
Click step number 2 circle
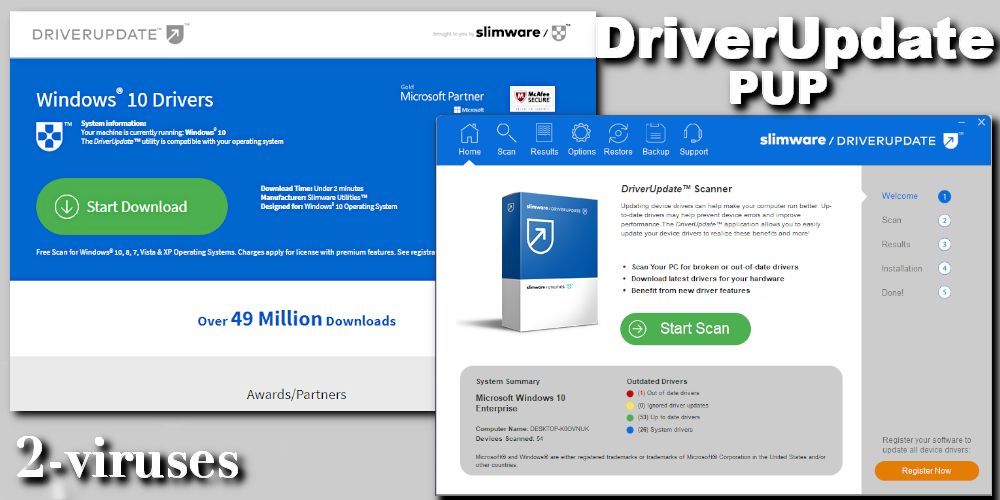[945, 221]
